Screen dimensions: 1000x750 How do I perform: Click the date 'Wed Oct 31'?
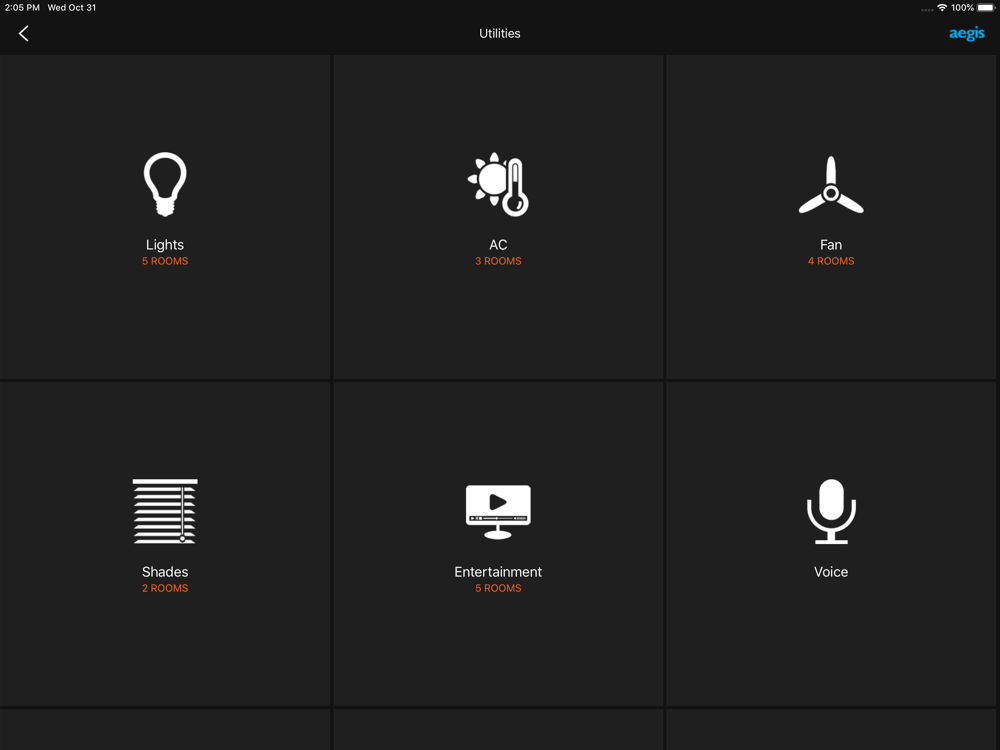(x=72, y=8)
